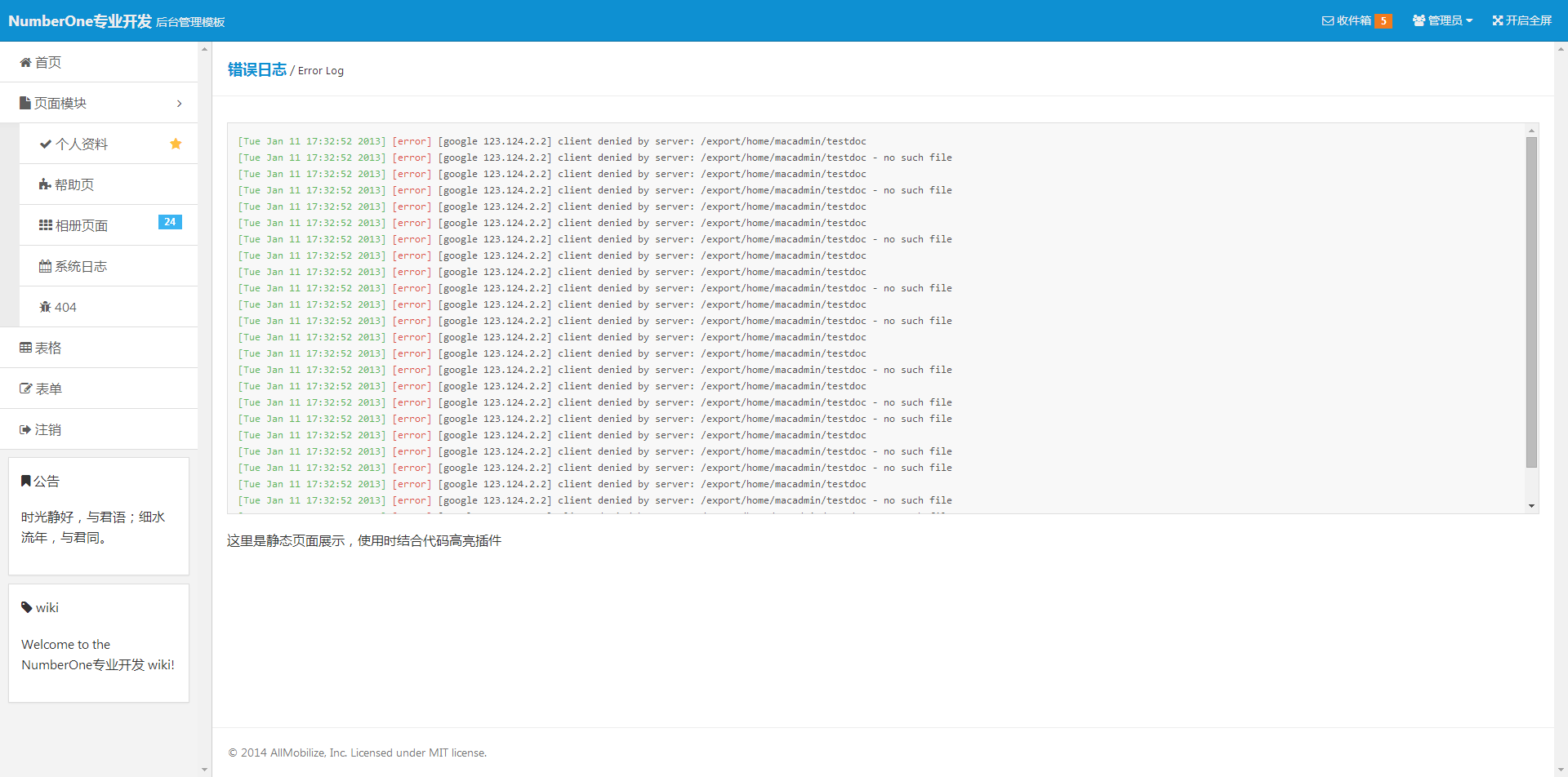Click the error log scrollbar thumb
This screenshot has height=777, width=1568.
click(1531, 302)
